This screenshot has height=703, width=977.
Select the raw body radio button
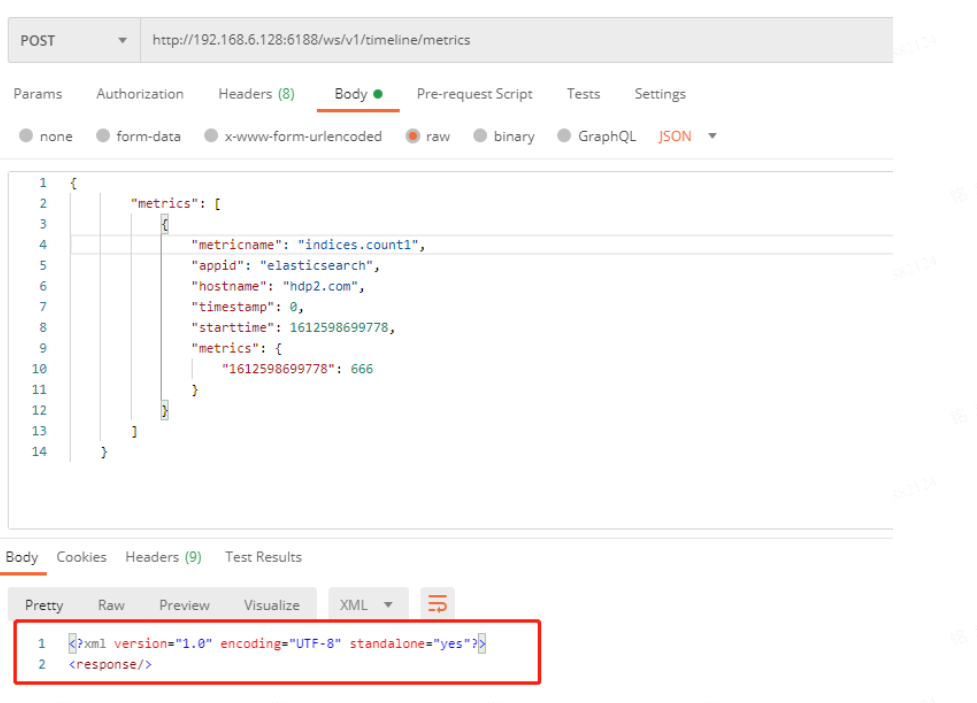point(412,136)
